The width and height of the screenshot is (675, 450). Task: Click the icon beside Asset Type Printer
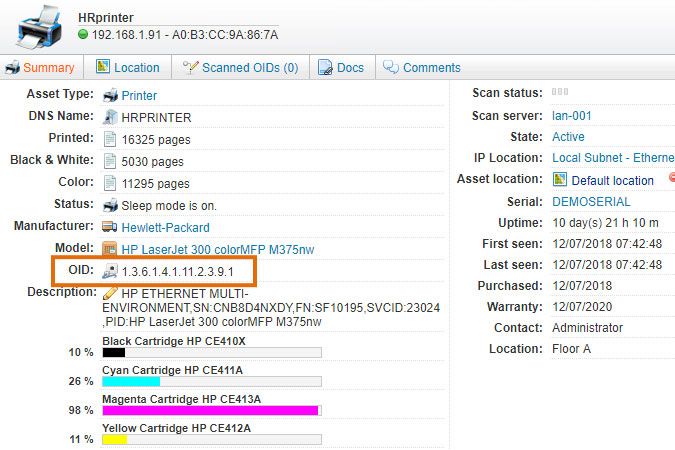coord(111,96)
